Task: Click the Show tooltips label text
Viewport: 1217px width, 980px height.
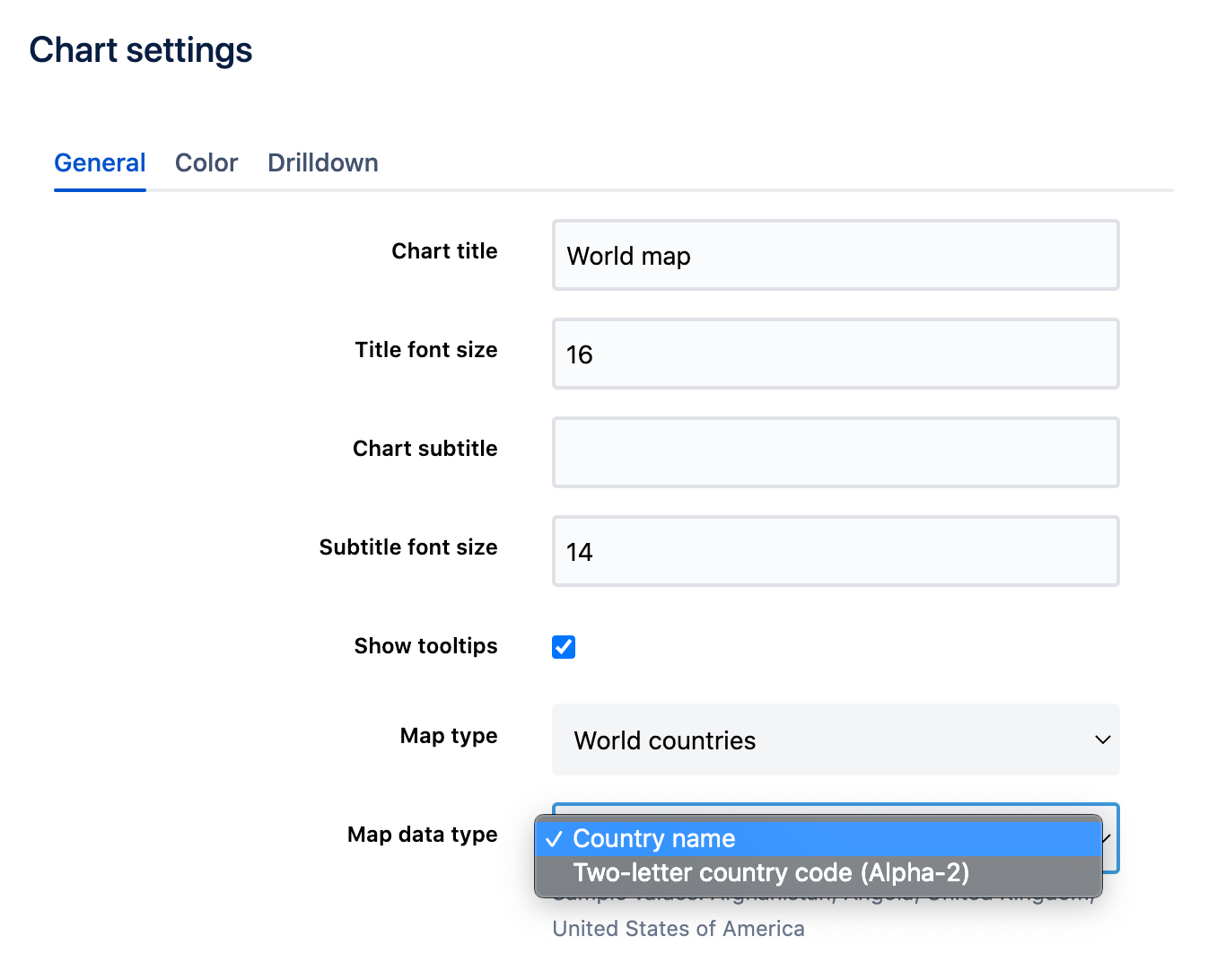Action: (425, 646)
